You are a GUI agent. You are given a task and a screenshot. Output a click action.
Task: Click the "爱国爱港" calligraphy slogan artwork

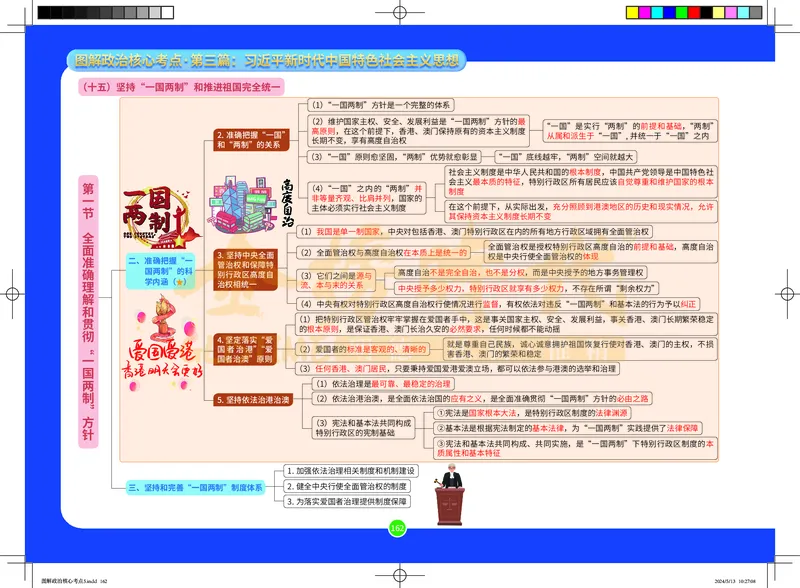point(162,352)
